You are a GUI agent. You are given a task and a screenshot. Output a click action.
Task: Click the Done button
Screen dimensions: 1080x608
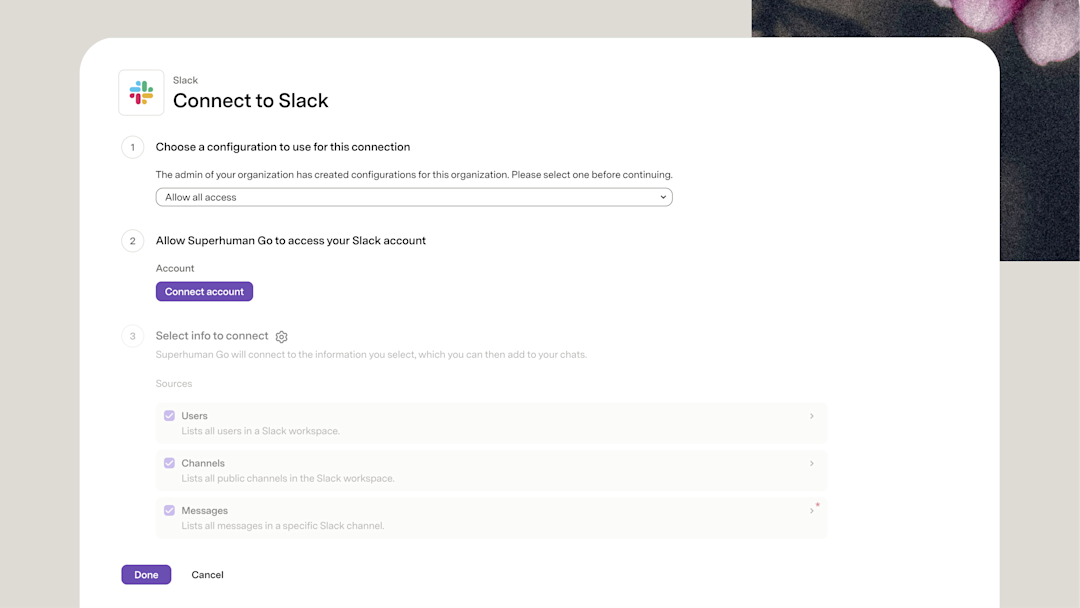[146, 574]
